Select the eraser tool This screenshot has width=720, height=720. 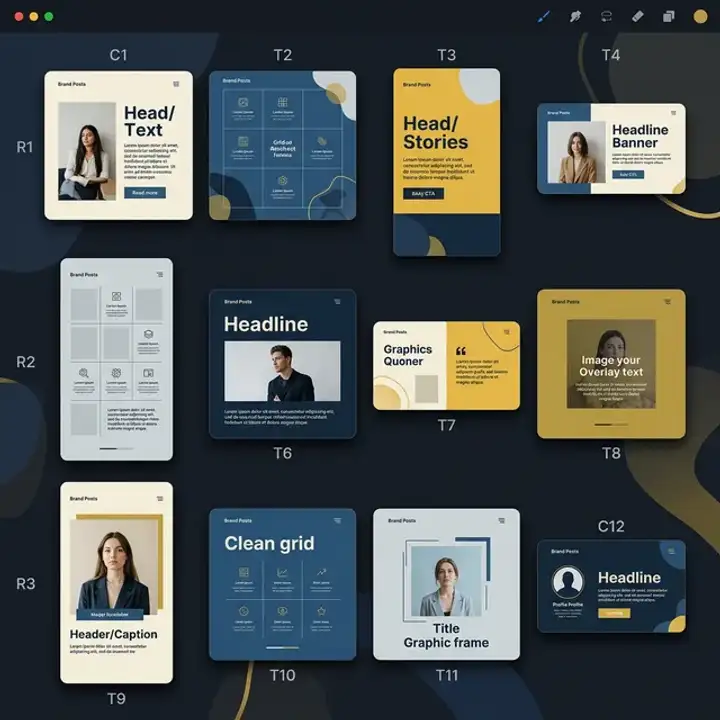pyautogui.click(x=637, y=17)
